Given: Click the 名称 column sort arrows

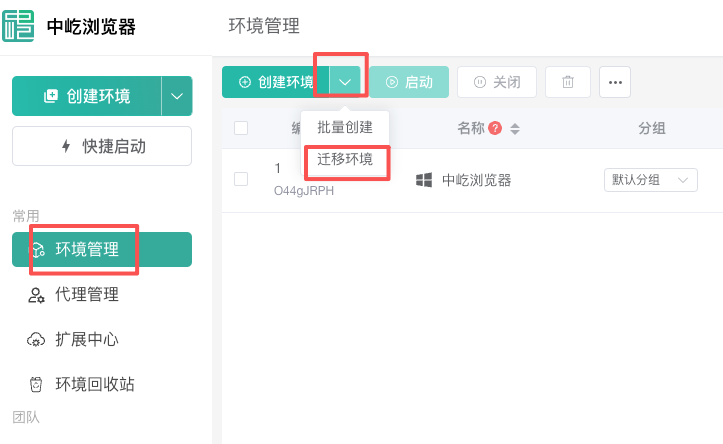Looking at the screenshot, I should (515, 129).
